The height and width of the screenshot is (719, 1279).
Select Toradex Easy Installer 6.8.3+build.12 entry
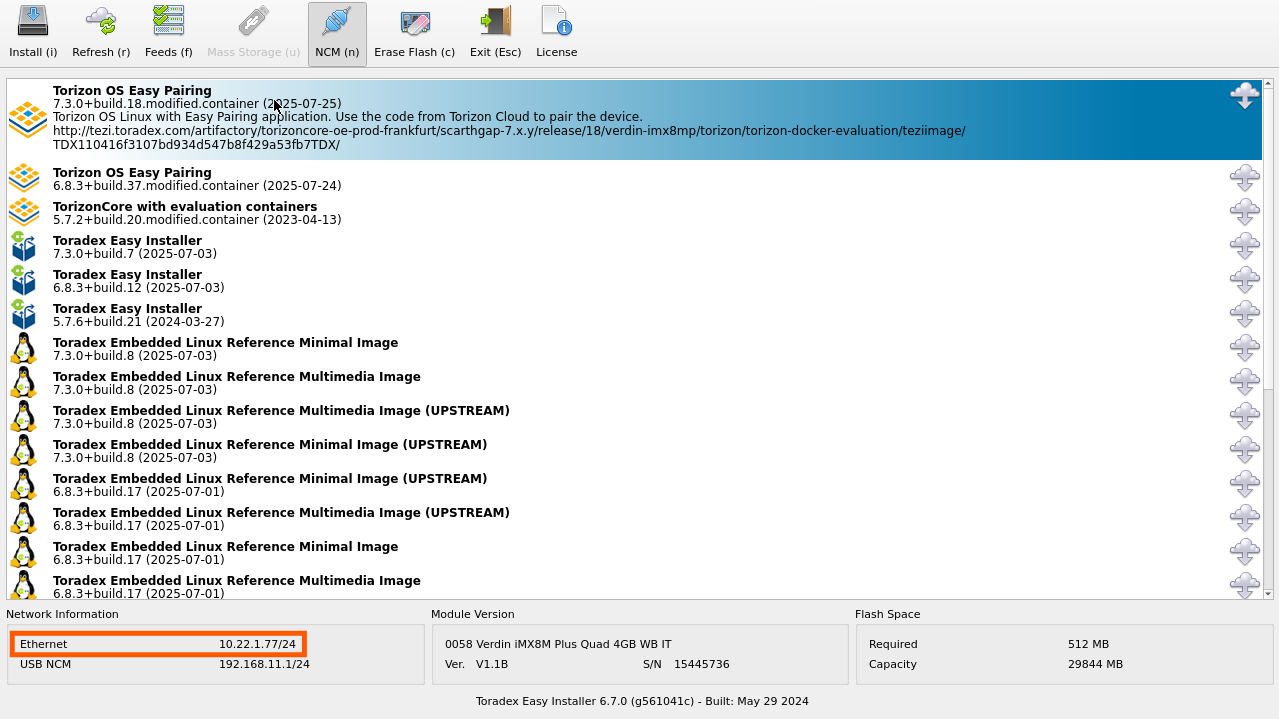[x=634, y=281]
